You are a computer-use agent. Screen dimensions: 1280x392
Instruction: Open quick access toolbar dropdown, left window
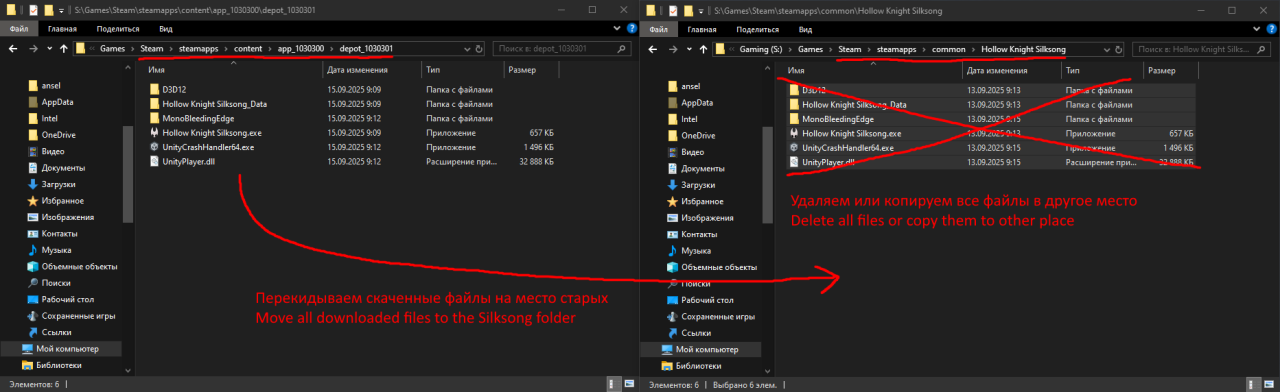tap(62, 10)
